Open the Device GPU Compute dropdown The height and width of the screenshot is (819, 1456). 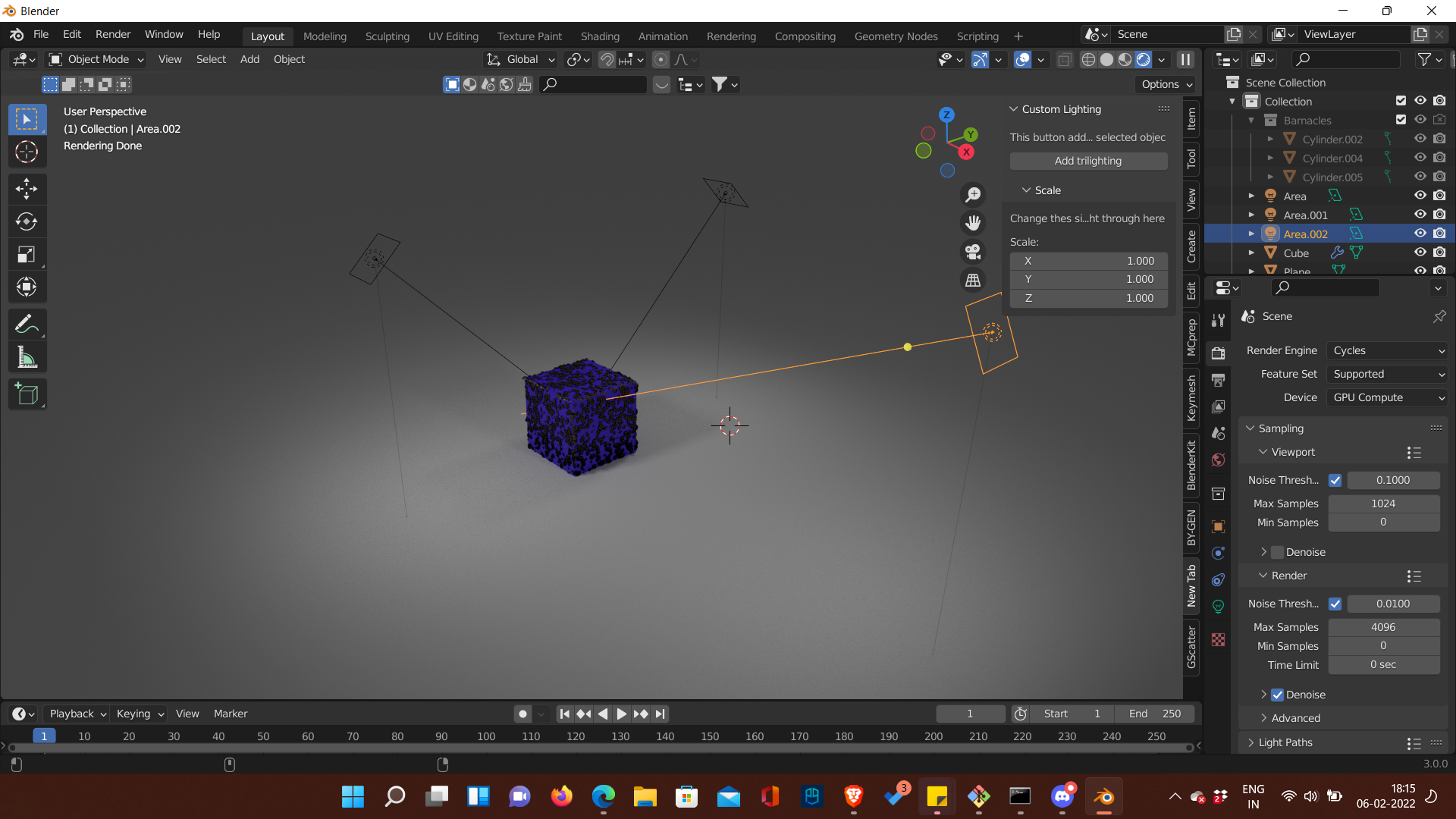pos(1388,397)
